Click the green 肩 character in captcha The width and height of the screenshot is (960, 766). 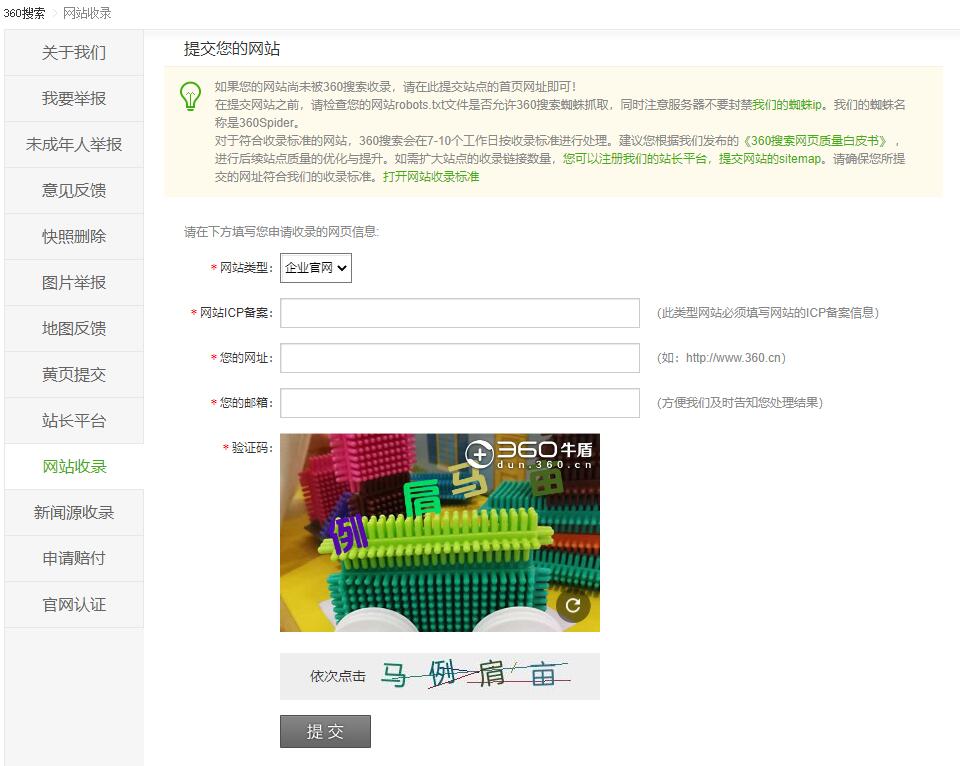point(422,497)
